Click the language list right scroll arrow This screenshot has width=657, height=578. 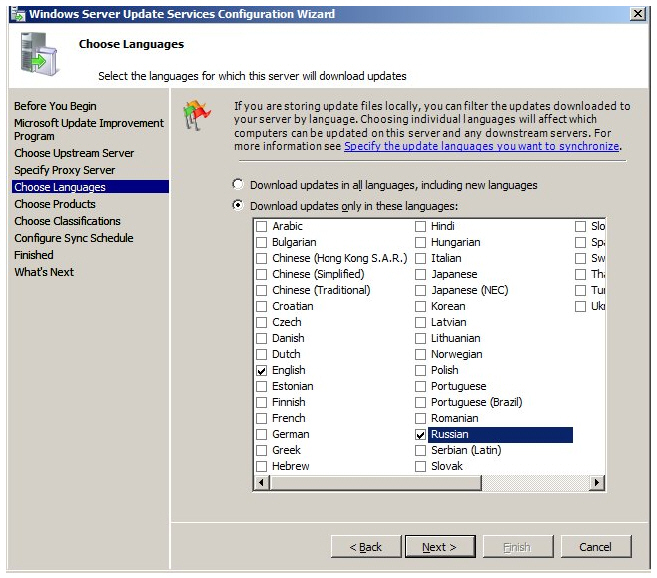coord(597,482)
